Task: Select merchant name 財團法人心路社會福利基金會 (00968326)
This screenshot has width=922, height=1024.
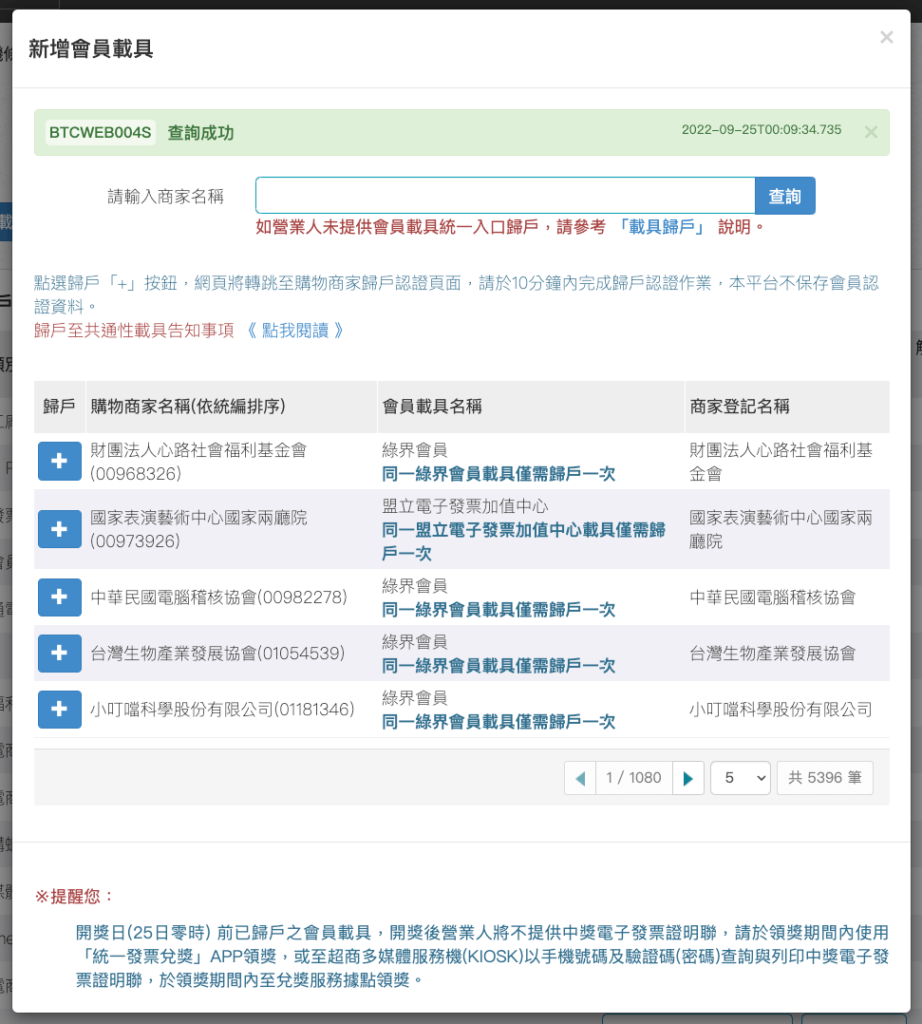Action: click(x=199, y=462)
